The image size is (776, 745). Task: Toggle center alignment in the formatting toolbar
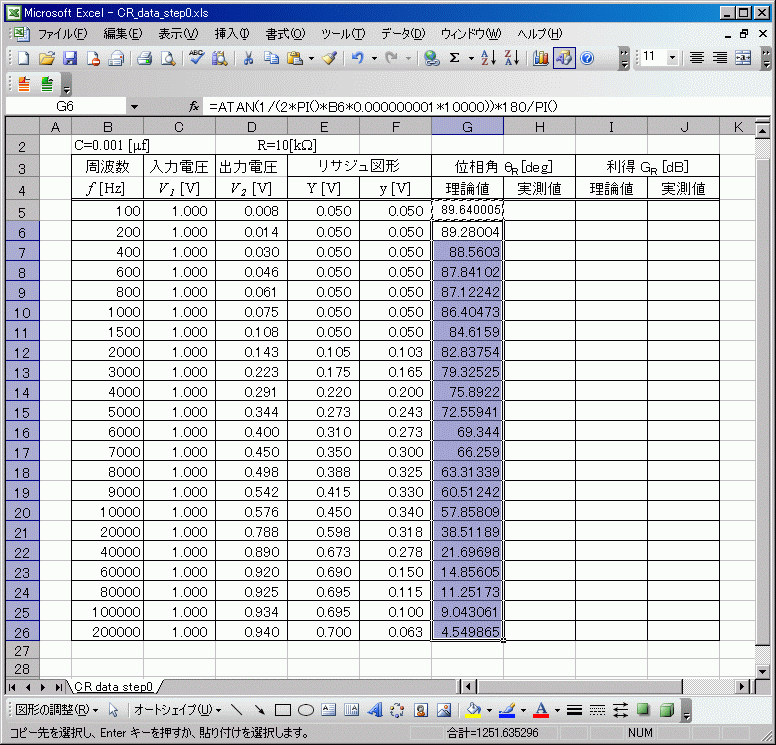[720, 58]
